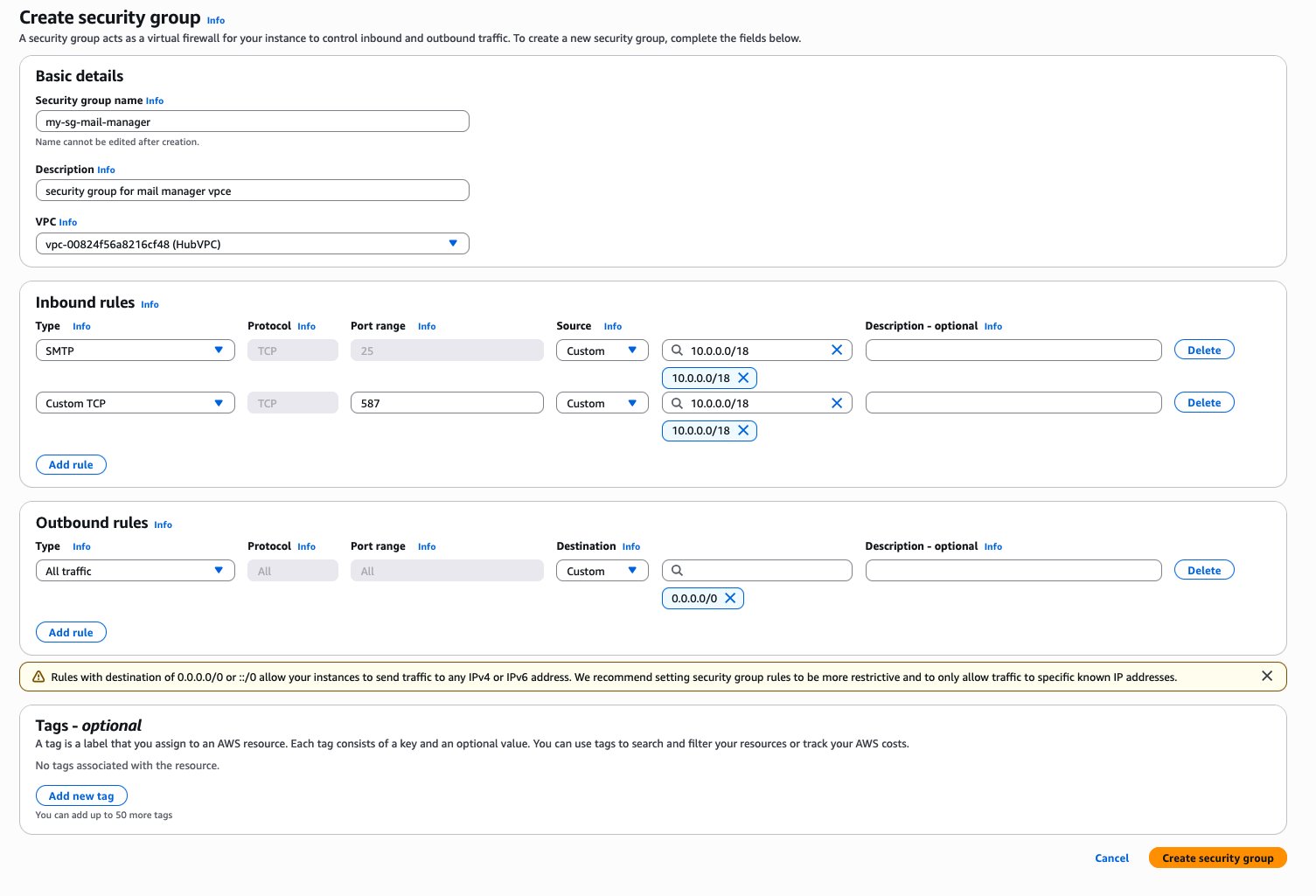
Task: Delete the SMTP inbound rule
Action: [1203, 351]
